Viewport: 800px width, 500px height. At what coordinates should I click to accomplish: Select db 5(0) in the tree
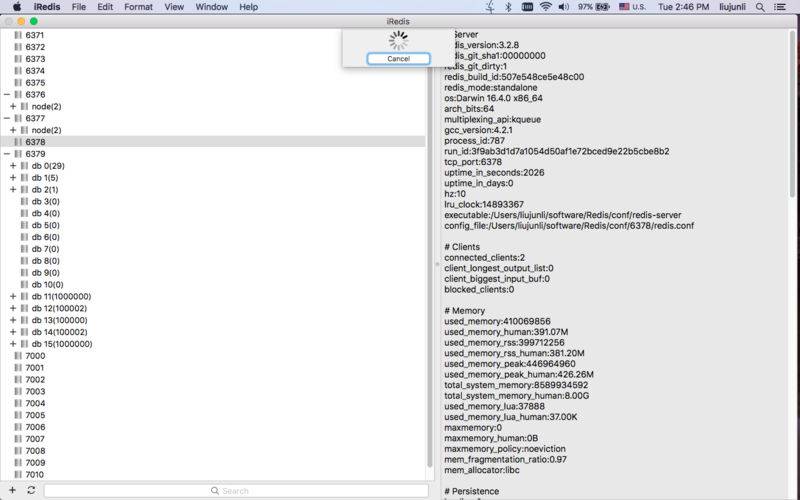pos(45,225)
